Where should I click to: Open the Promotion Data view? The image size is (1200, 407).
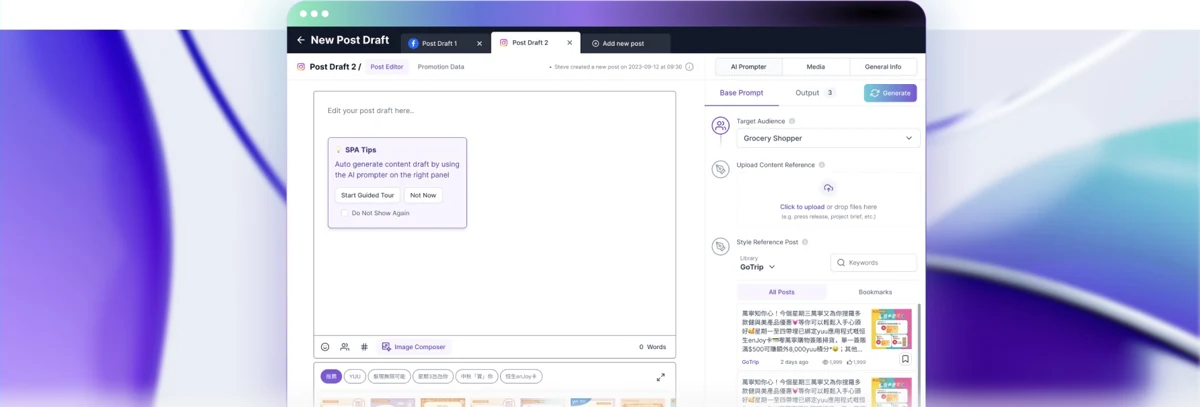pos(441,67)
